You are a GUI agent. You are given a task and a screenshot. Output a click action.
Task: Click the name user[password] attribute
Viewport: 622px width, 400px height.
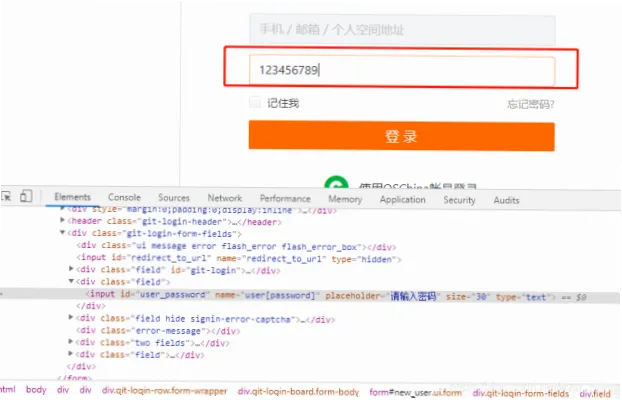click(267, 295)
